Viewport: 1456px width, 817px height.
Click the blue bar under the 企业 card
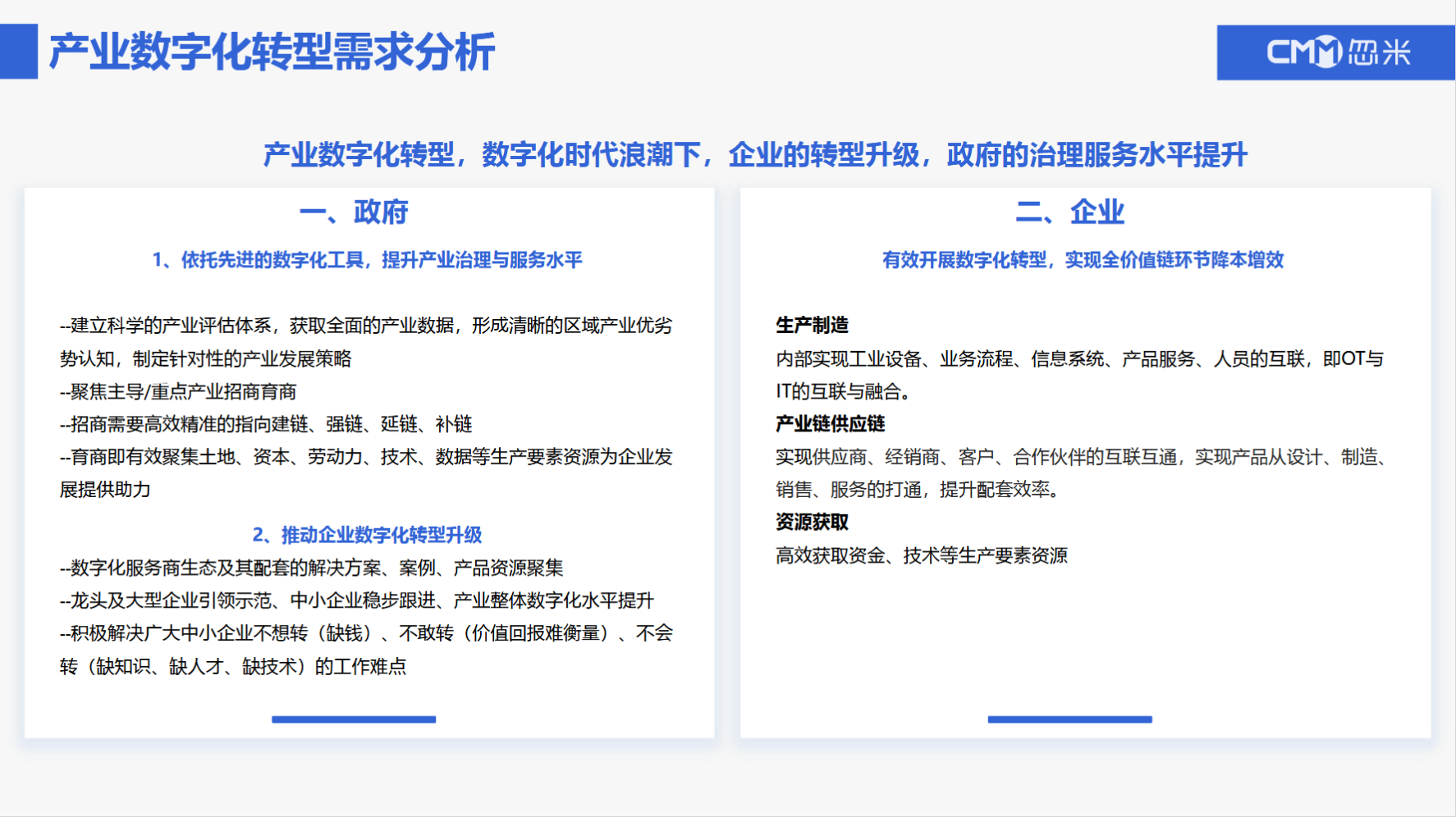pos(1069,719)
